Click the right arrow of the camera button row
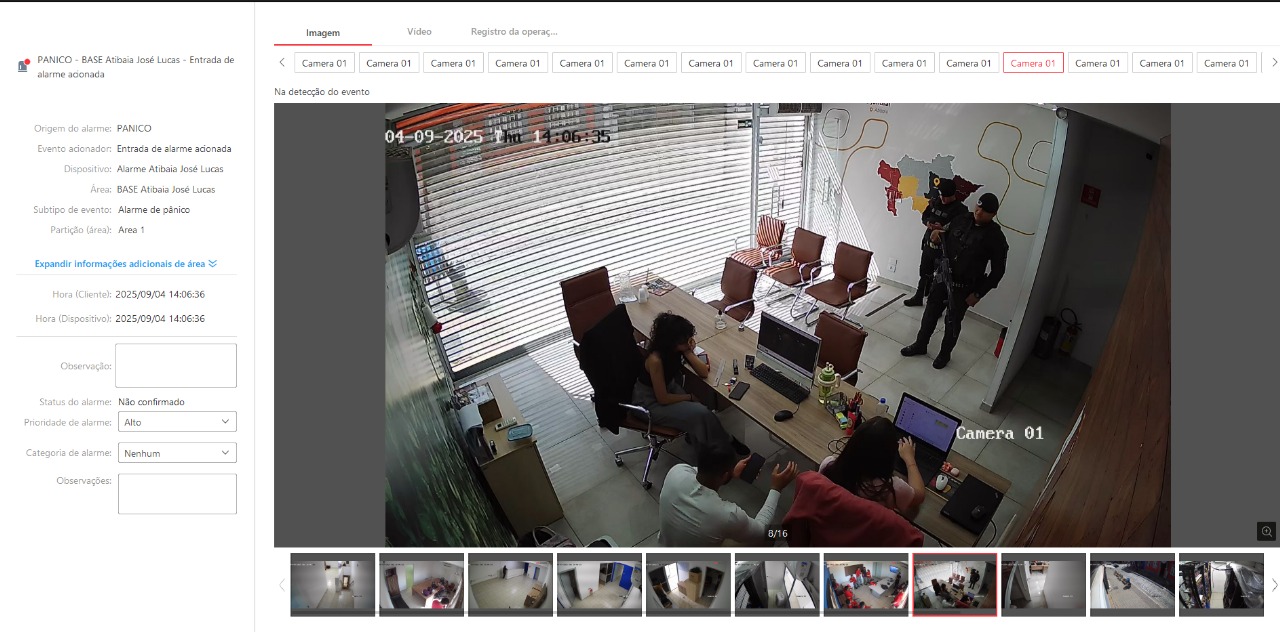 (x=1274, y=62)
